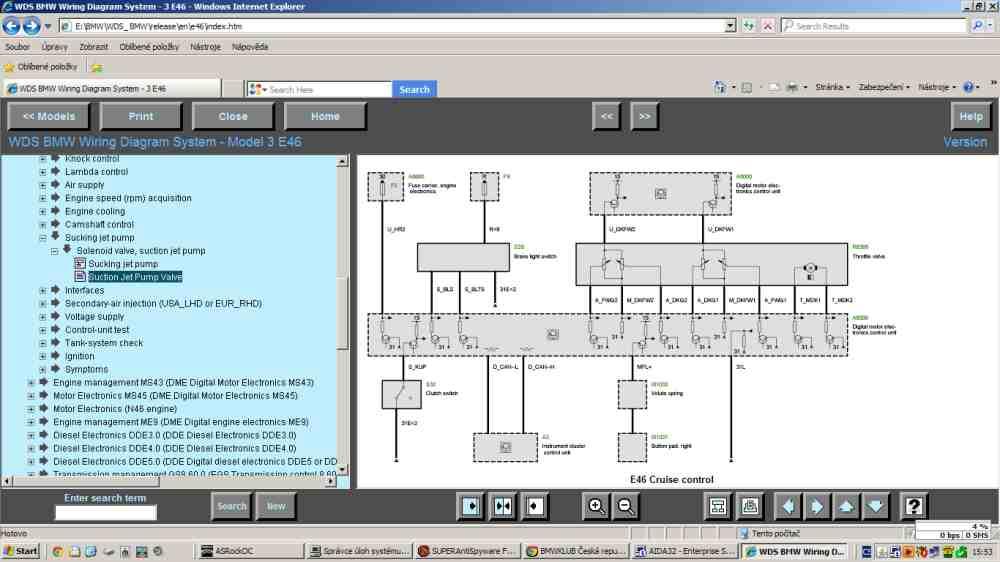Click the diagram overview icon
1000x562 pixels.
tap(718, 507)
